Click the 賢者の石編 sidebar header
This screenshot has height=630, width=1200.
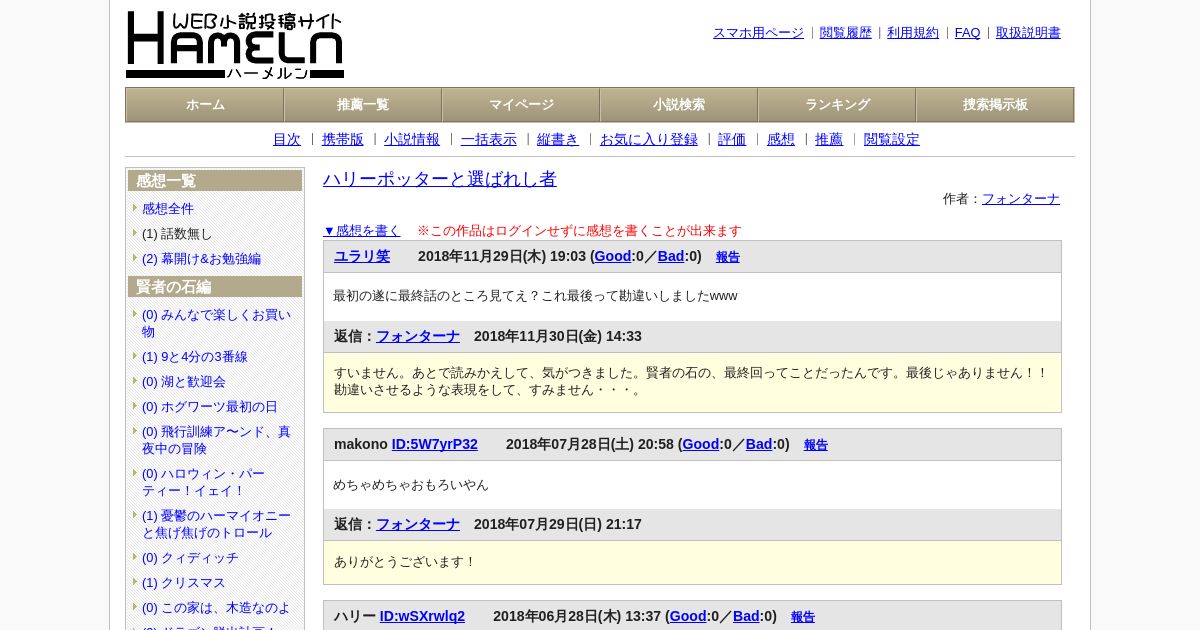pyautogui.click(x=215, y=287)
